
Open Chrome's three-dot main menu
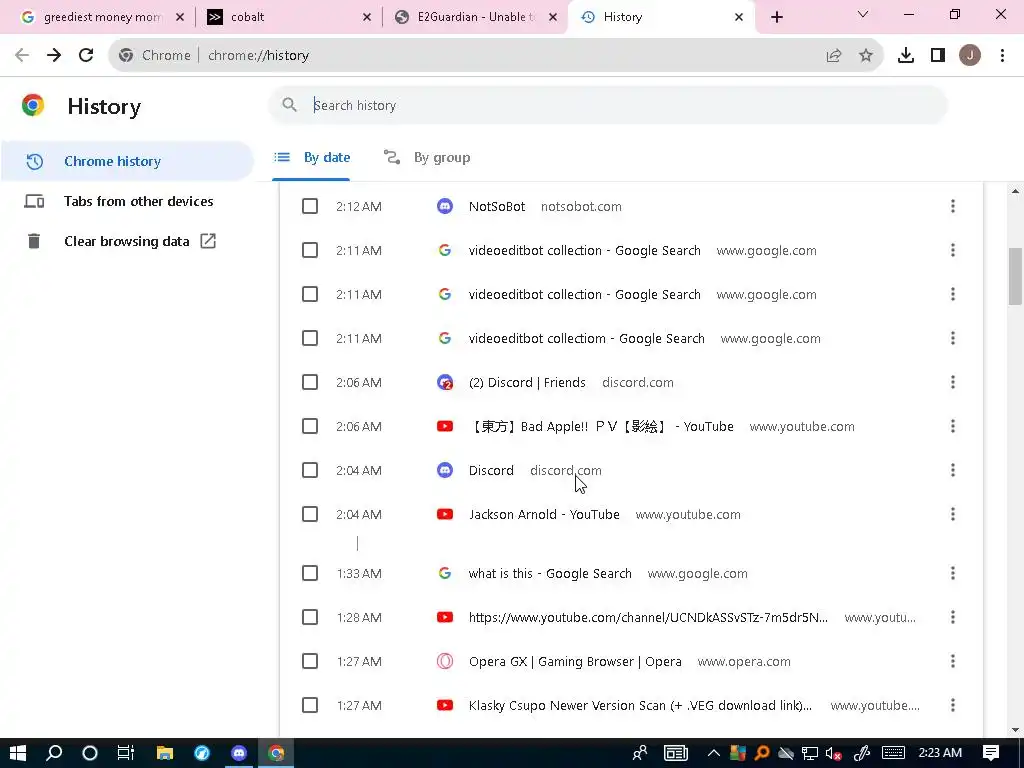[1002, 56]
